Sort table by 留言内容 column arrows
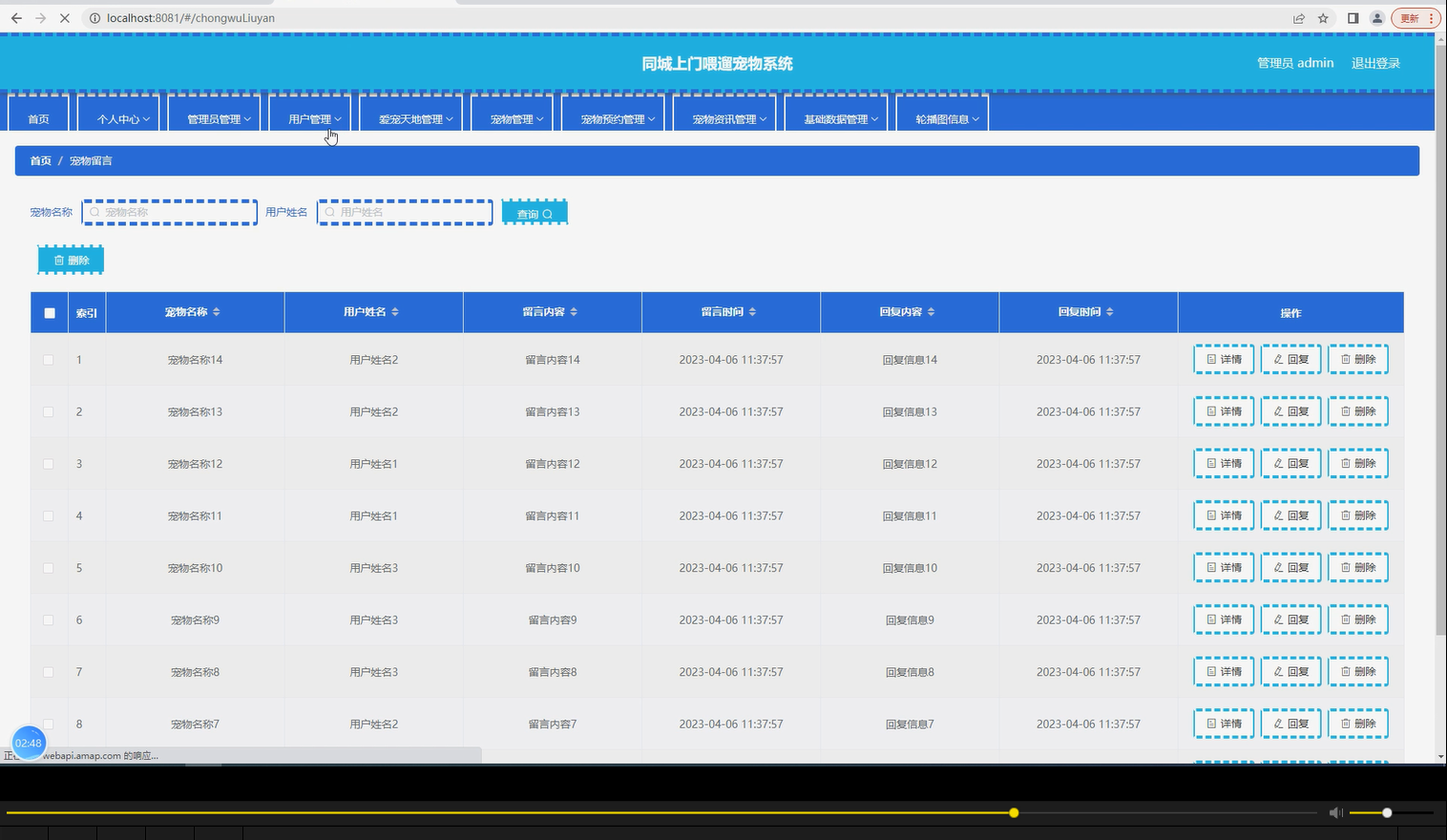Viewport: 1447px width, 840px height. click(574, 312)
